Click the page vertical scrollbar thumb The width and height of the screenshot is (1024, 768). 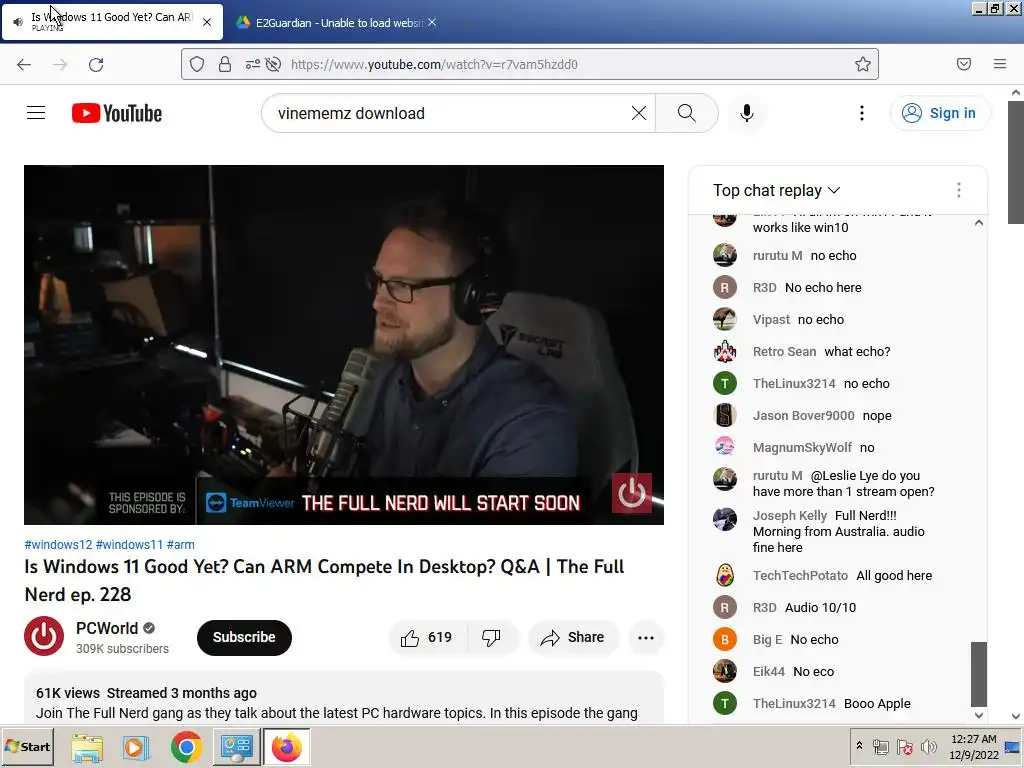1016,162
